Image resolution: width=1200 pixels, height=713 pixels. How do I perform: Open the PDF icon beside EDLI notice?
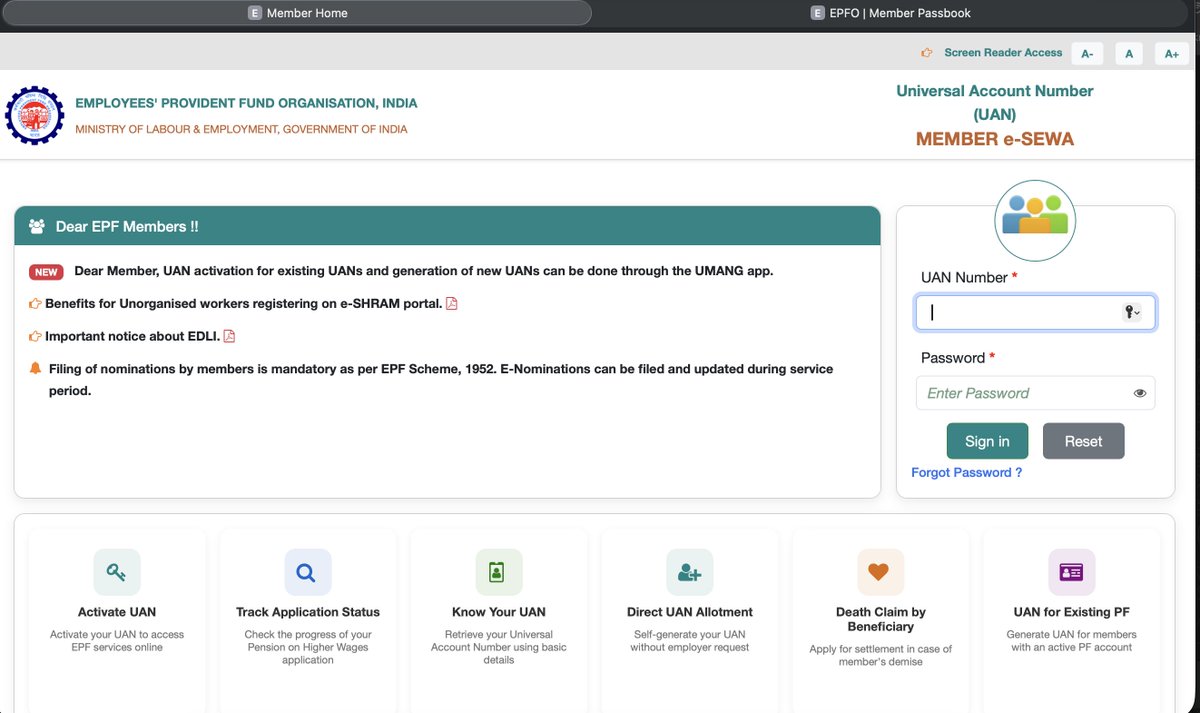pos(229,336)
